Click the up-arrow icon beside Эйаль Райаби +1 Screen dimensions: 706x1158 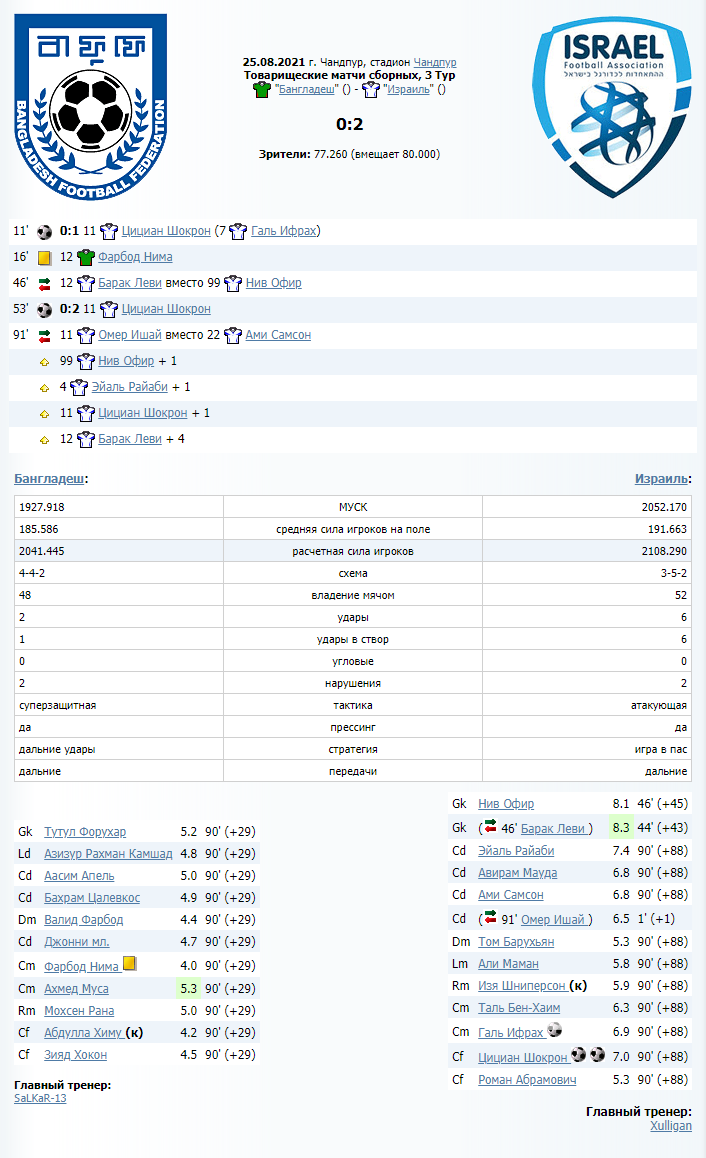44,387
